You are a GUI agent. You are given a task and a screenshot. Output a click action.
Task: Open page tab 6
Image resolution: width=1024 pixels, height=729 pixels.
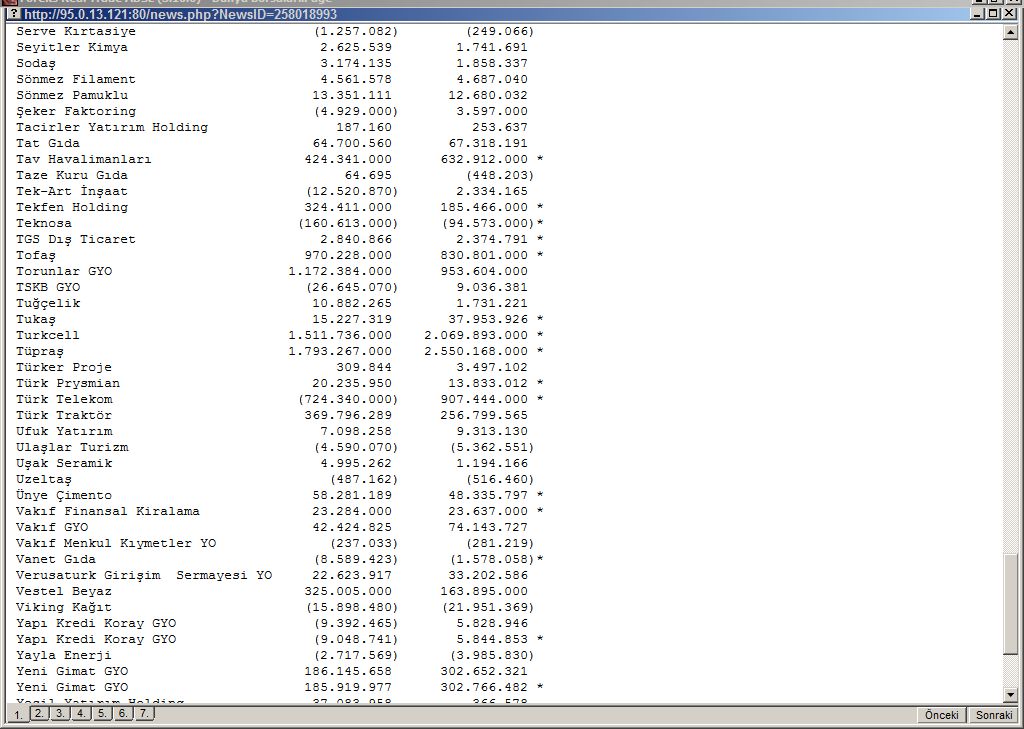click(123, 713)
